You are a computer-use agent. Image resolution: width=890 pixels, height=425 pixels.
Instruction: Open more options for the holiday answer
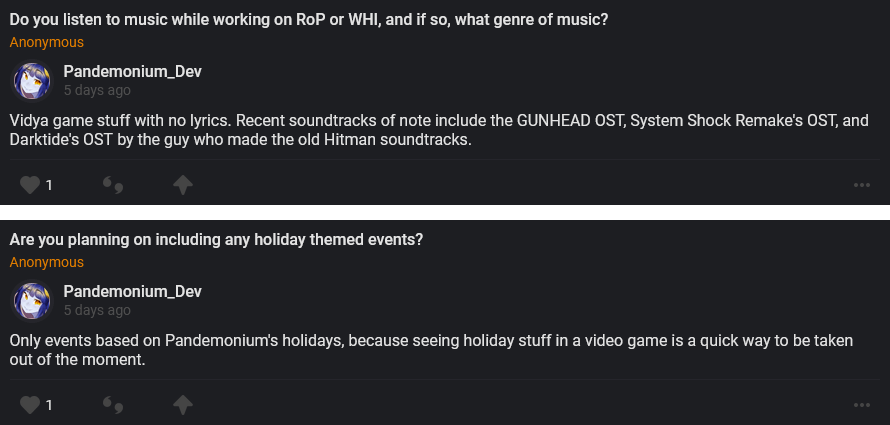pos(861,405)
